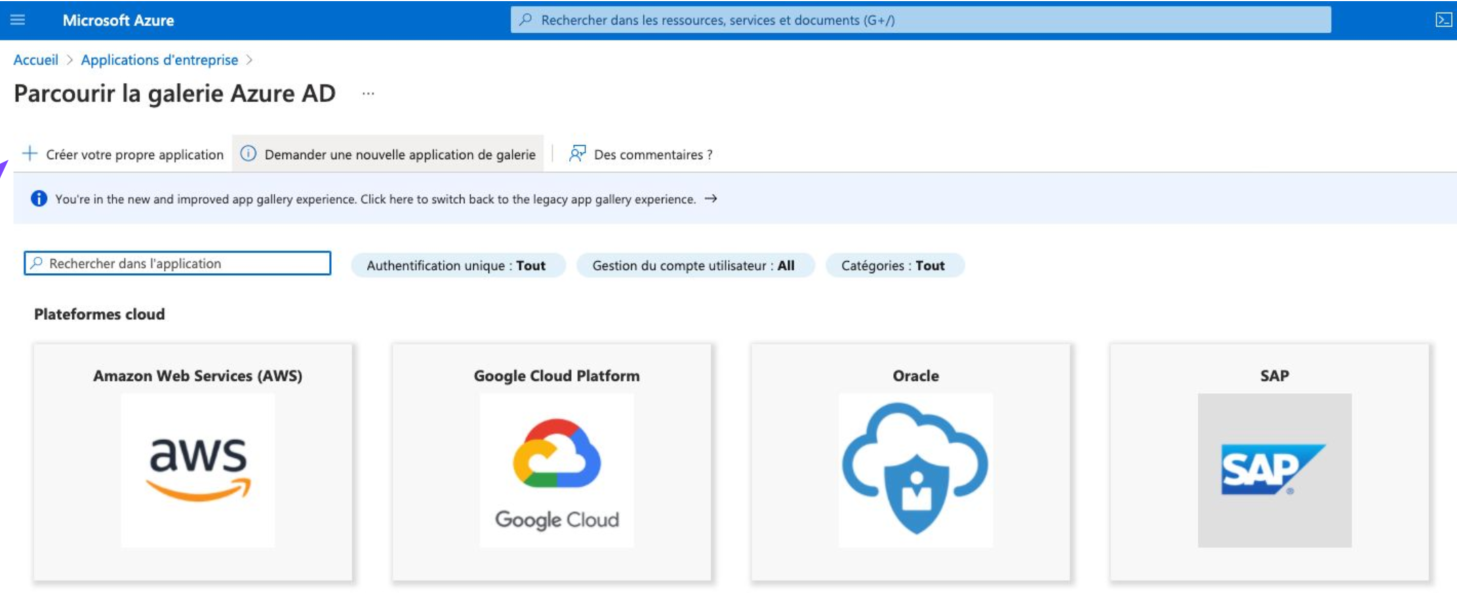The width and height of the screenshot is (1457, 607).
Task: Click the SAP logo
Action: pos(1275,470)
